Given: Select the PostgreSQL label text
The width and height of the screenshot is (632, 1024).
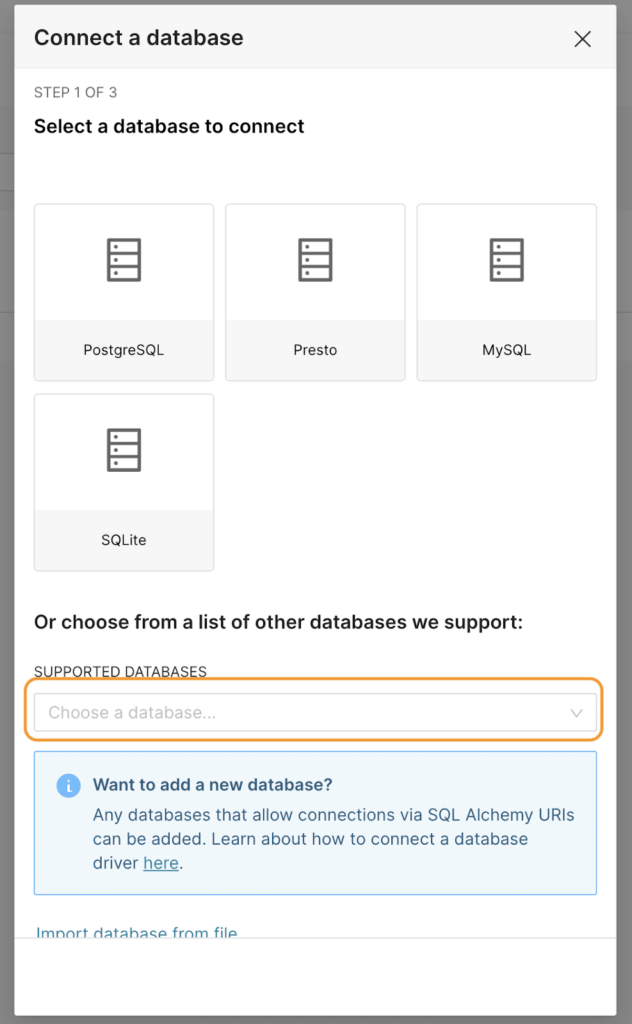Looking at the screenshot, I should point(123,350).
